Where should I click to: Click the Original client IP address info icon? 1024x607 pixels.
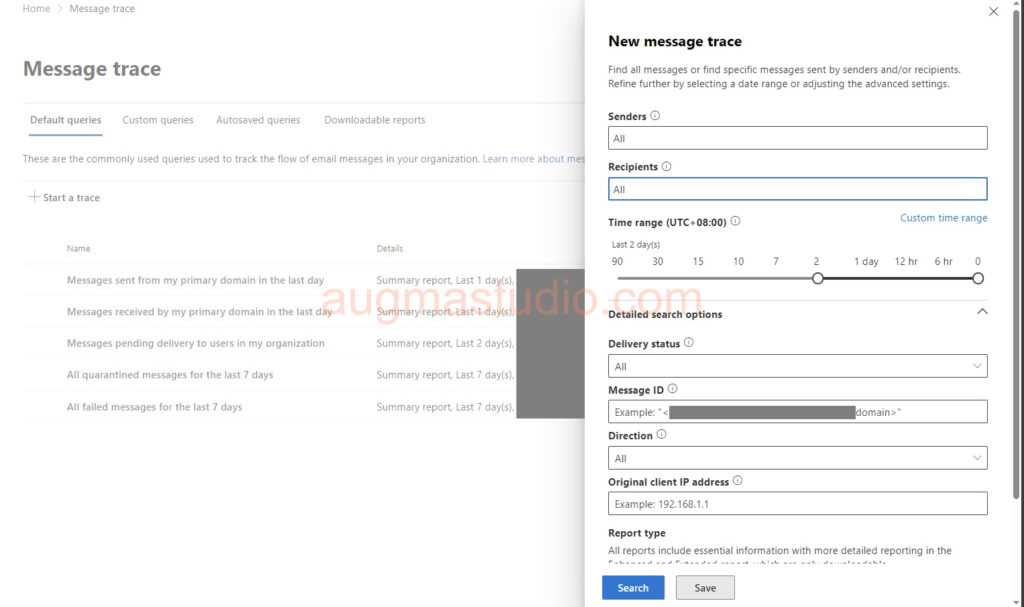[x=737, y=481]
